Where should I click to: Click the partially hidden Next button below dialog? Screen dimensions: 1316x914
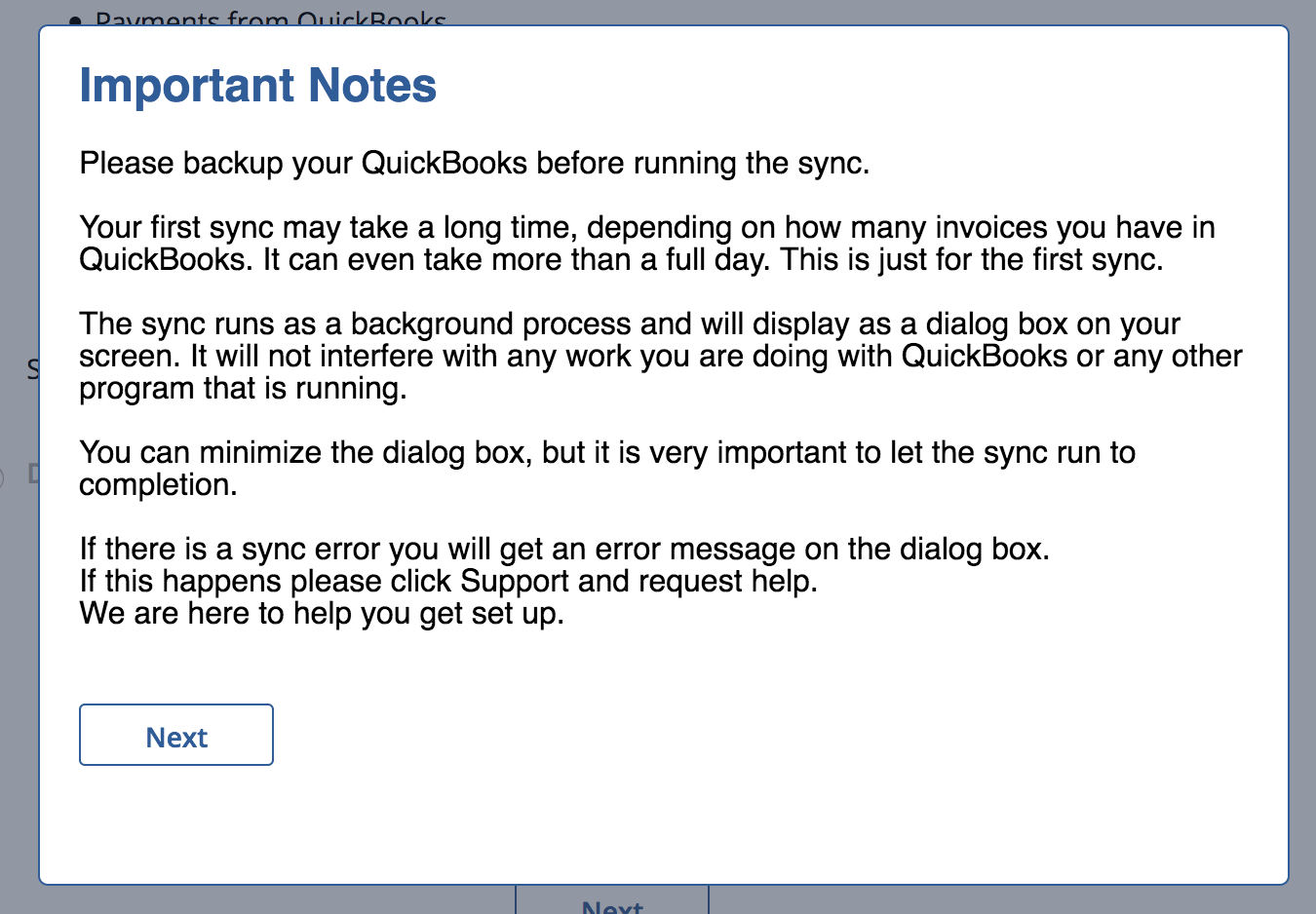[x=611, y=904]
